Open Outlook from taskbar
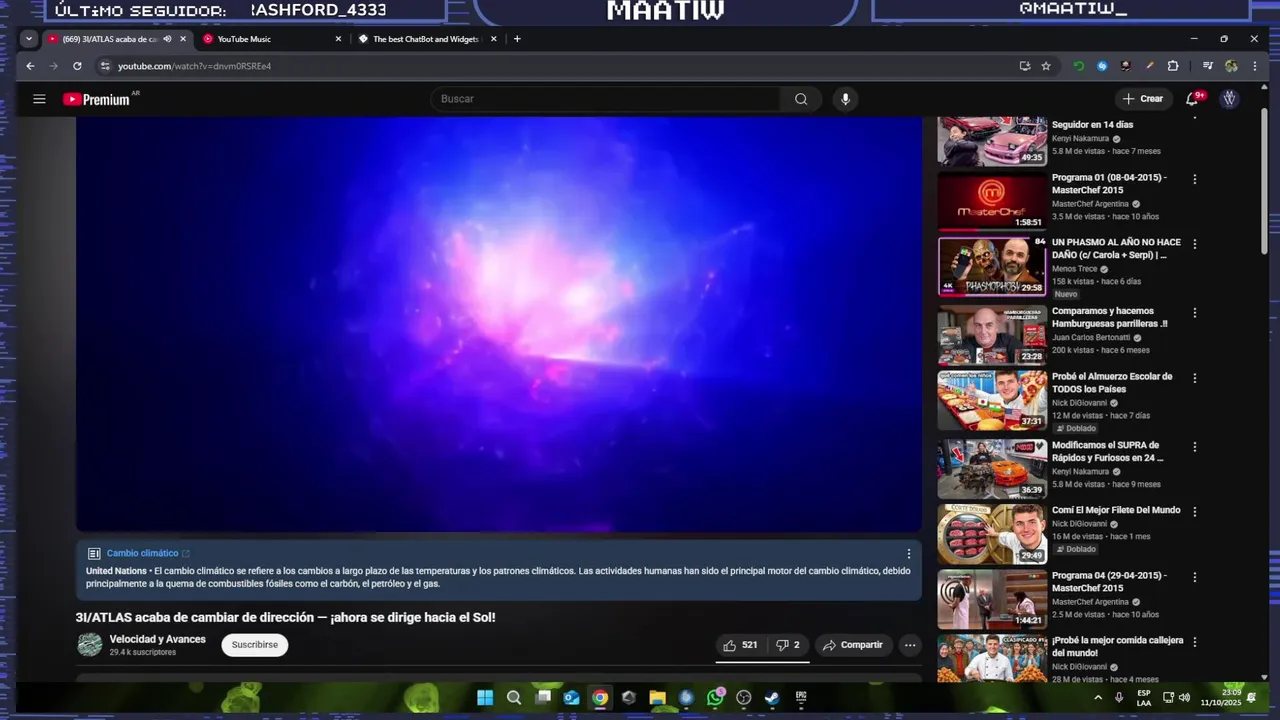Screen dimensions: 1280x720 click(571, 698)
